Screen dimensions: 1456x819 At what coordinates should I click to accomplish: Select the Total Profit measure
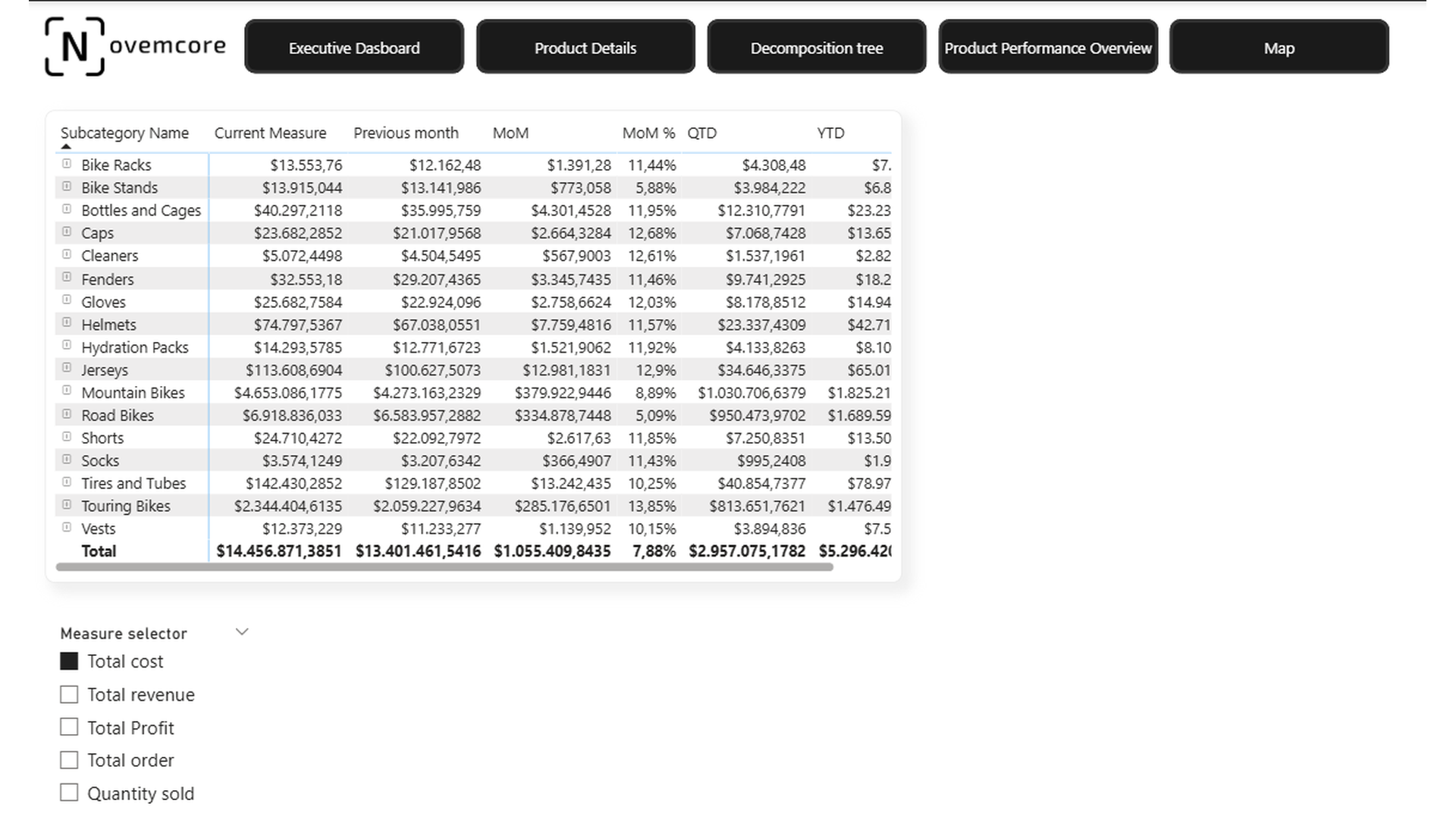click(x=69, y=727)
